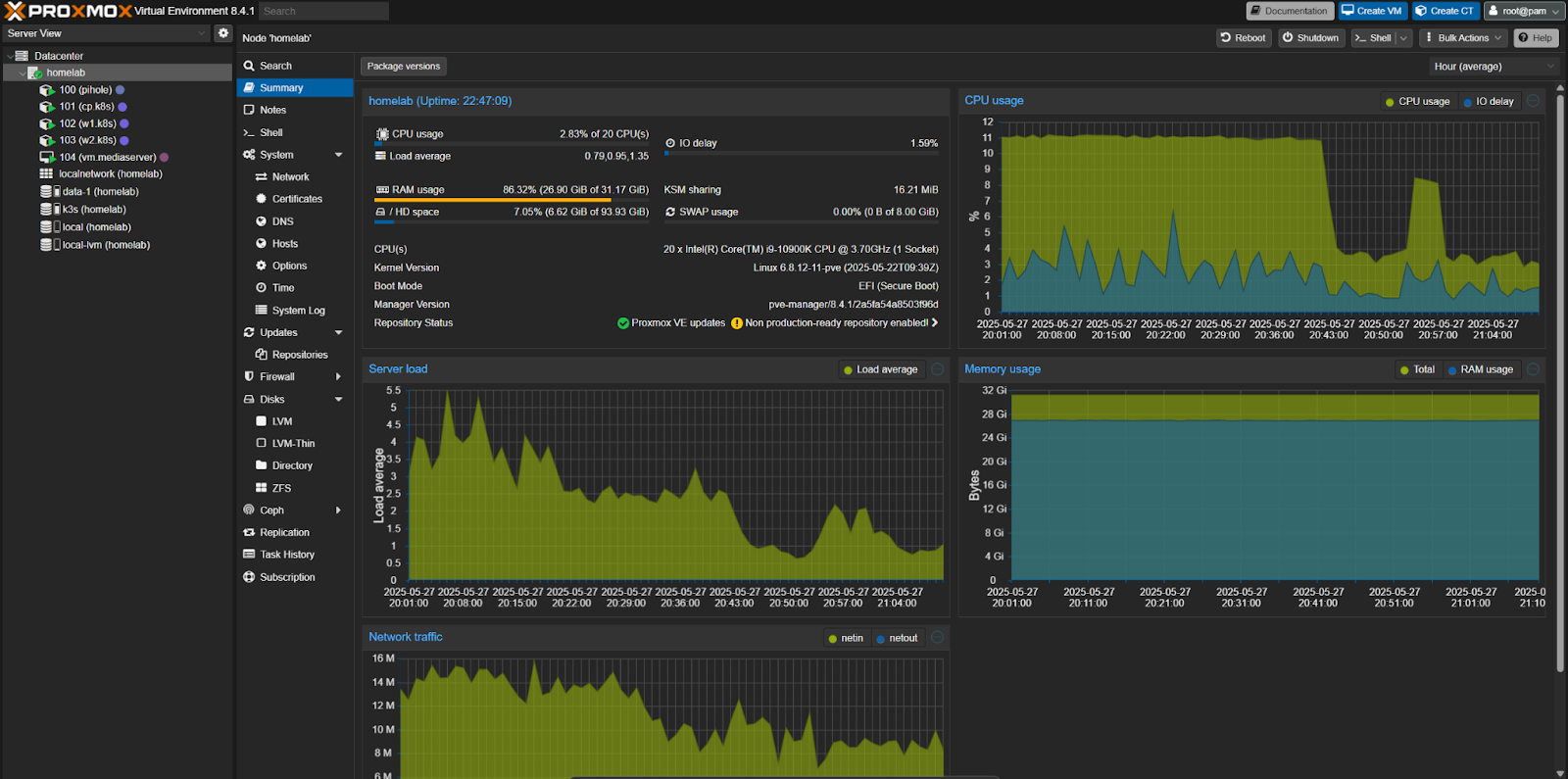
Task: Click the Create VM button
Action: (1372, 11)
